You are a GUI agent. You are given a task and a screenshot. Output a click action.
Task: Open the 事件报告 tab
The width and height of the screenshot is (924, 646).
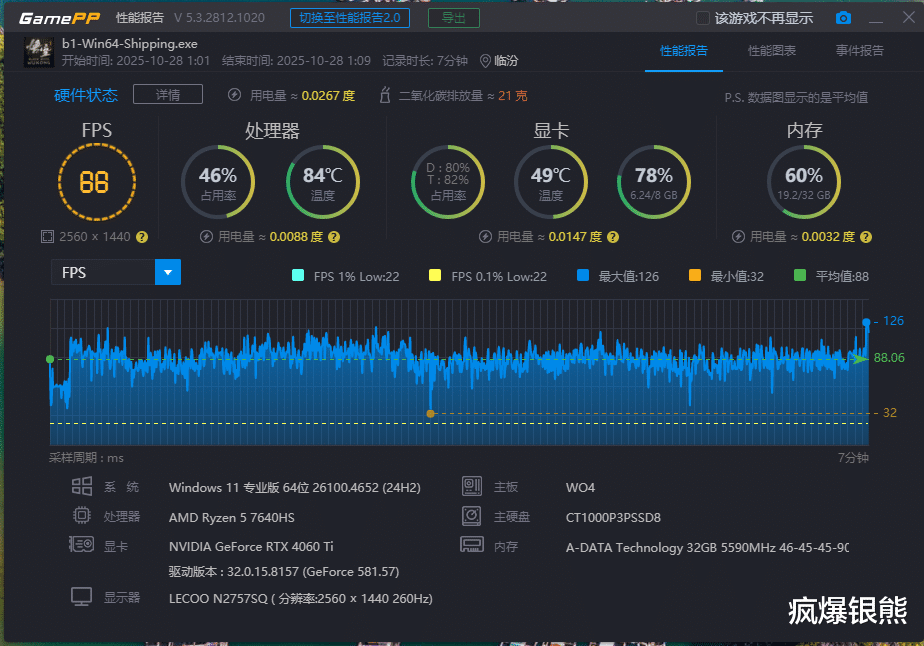(860, 51)
